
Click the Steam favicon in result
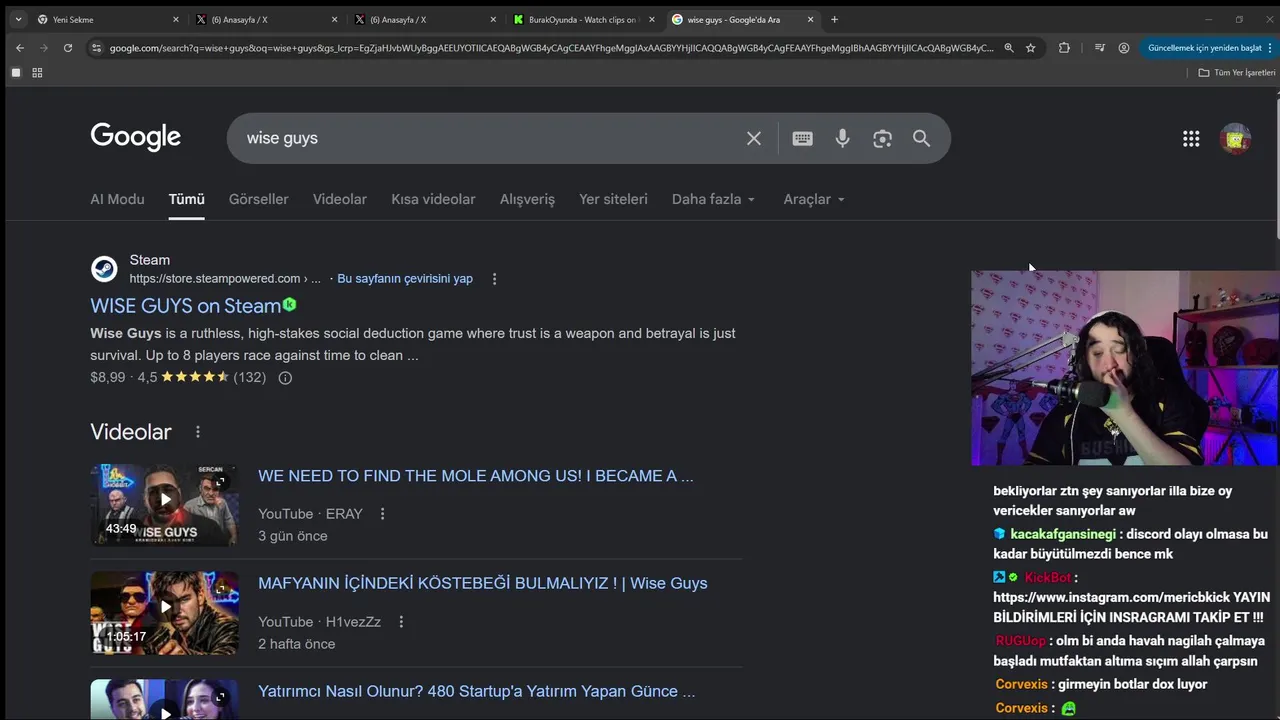click(104, 269)
